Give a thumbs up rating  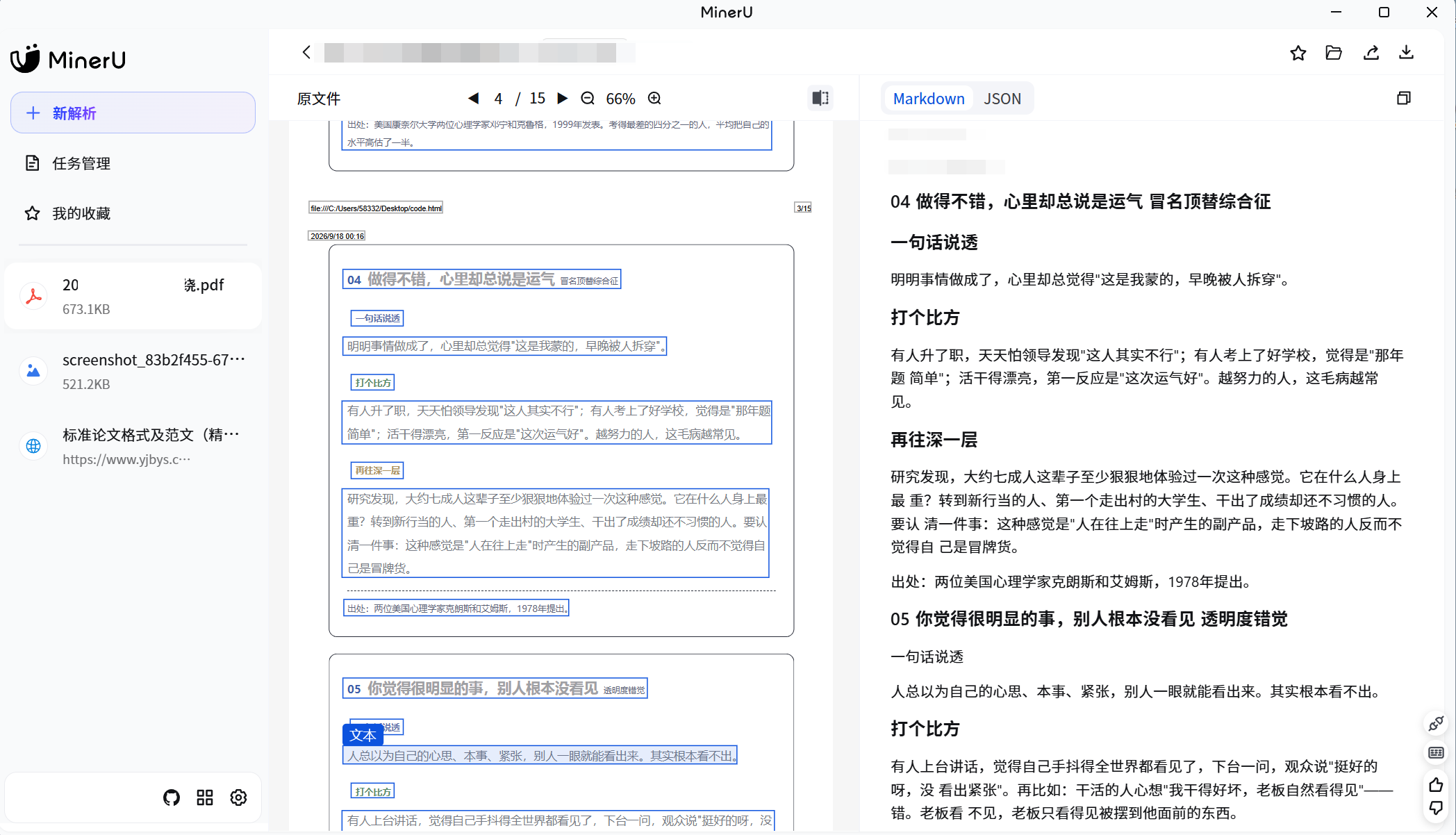click(1436, 784)
